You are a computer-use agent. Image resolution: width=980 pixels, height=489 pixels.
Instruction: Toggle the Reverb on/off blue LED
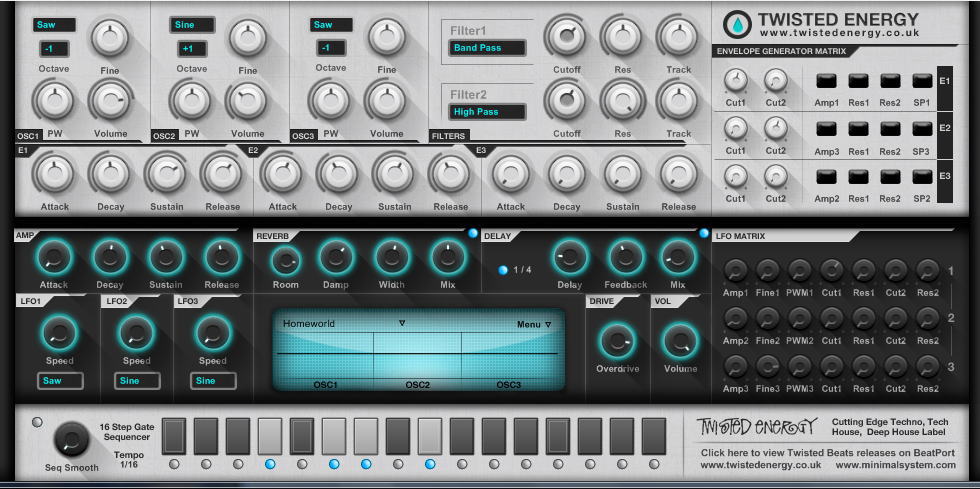(473, 233)
